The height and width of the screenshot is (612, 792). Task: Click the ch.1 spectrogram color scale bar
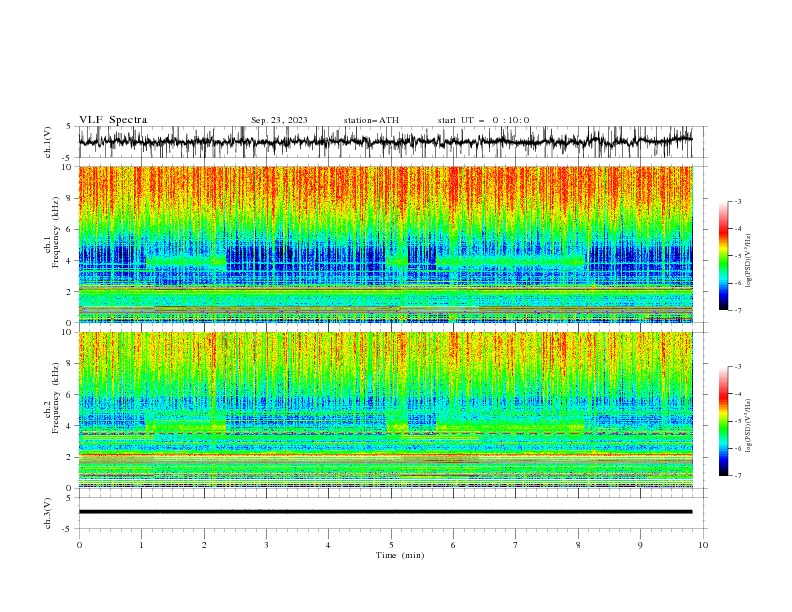(723, 256)
